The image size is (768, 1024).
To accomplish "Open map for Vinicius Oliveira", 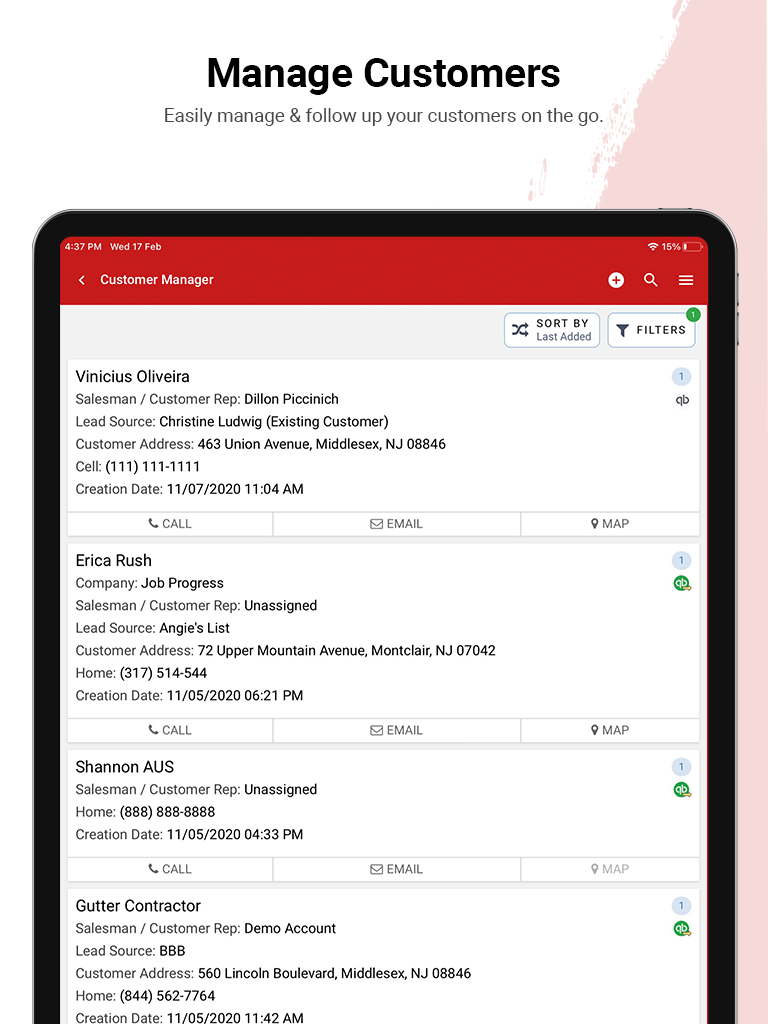I will pyautogui.click(x=610, y=524).
